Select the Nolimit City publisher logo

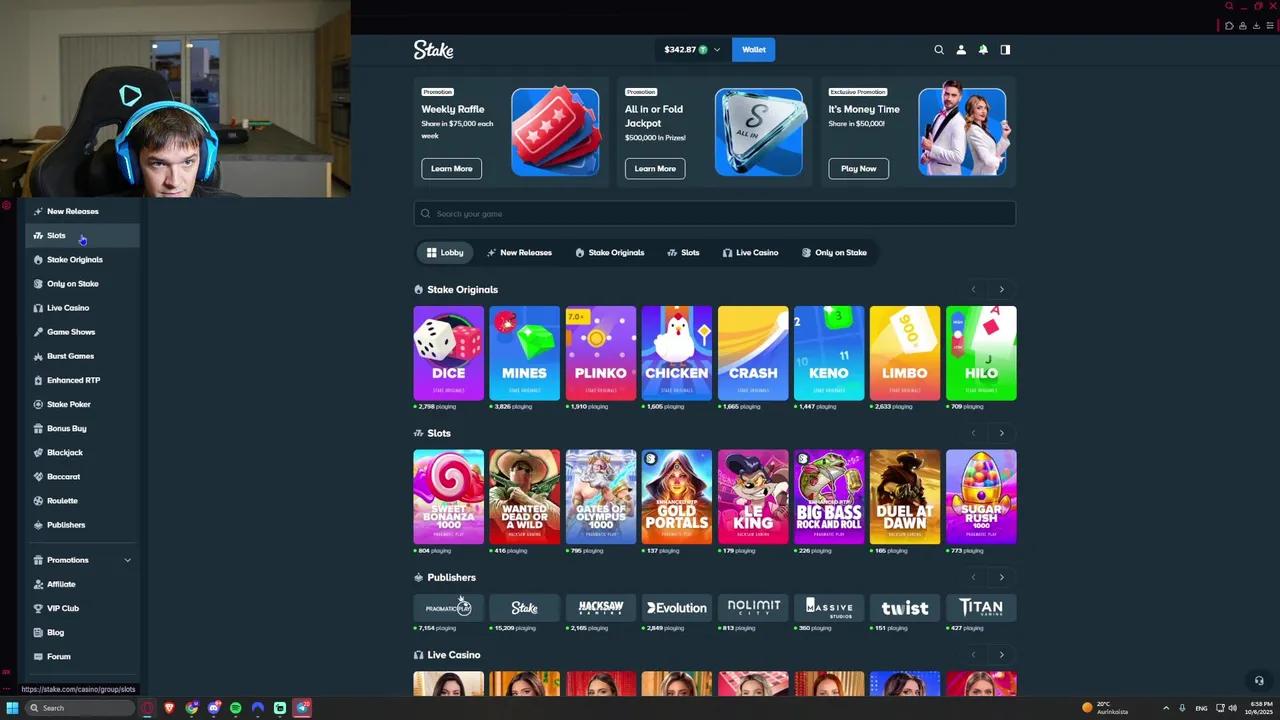click(753, 608)
